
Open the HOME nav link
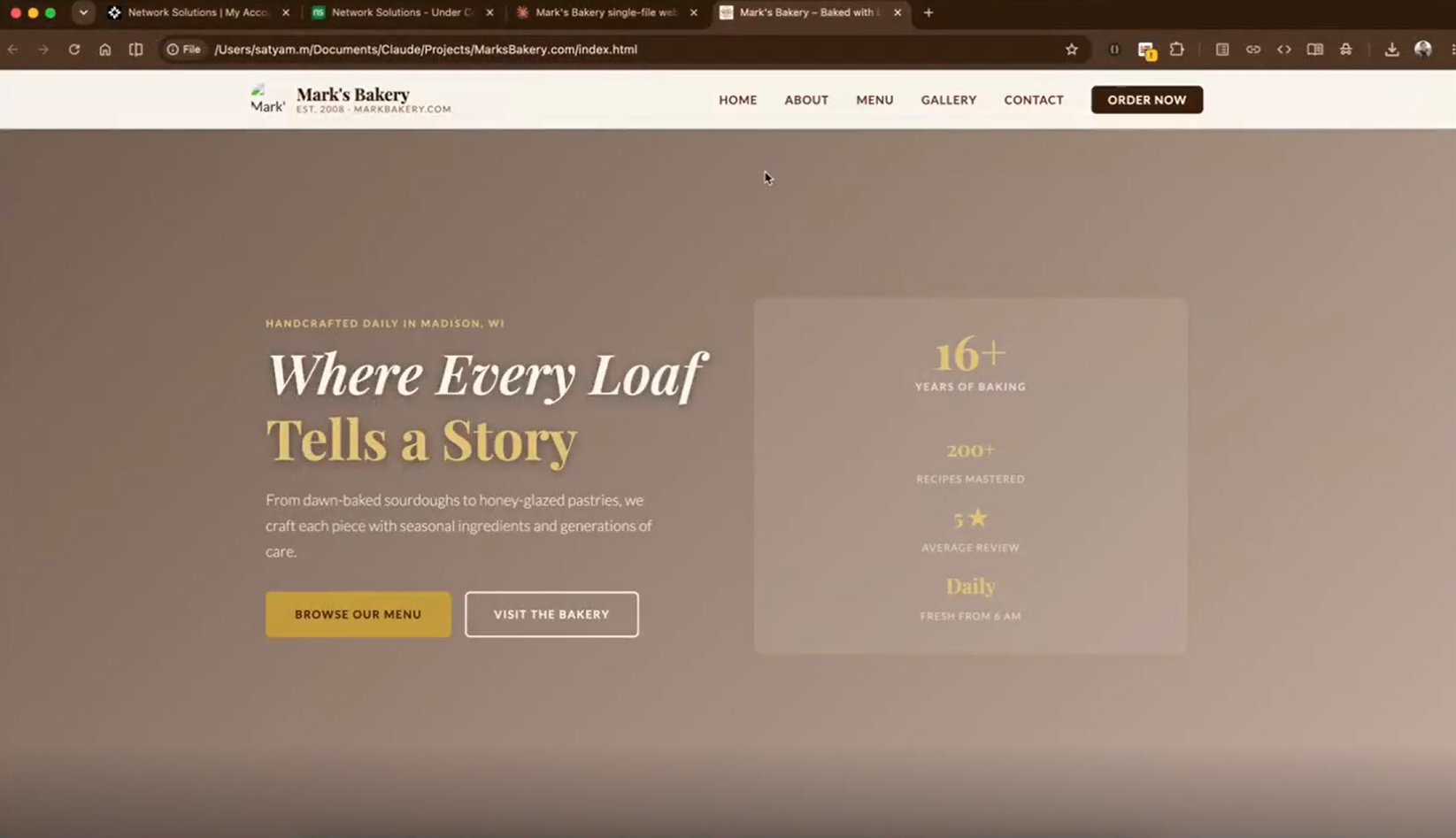pyautogui.click(x=737, y=100)
